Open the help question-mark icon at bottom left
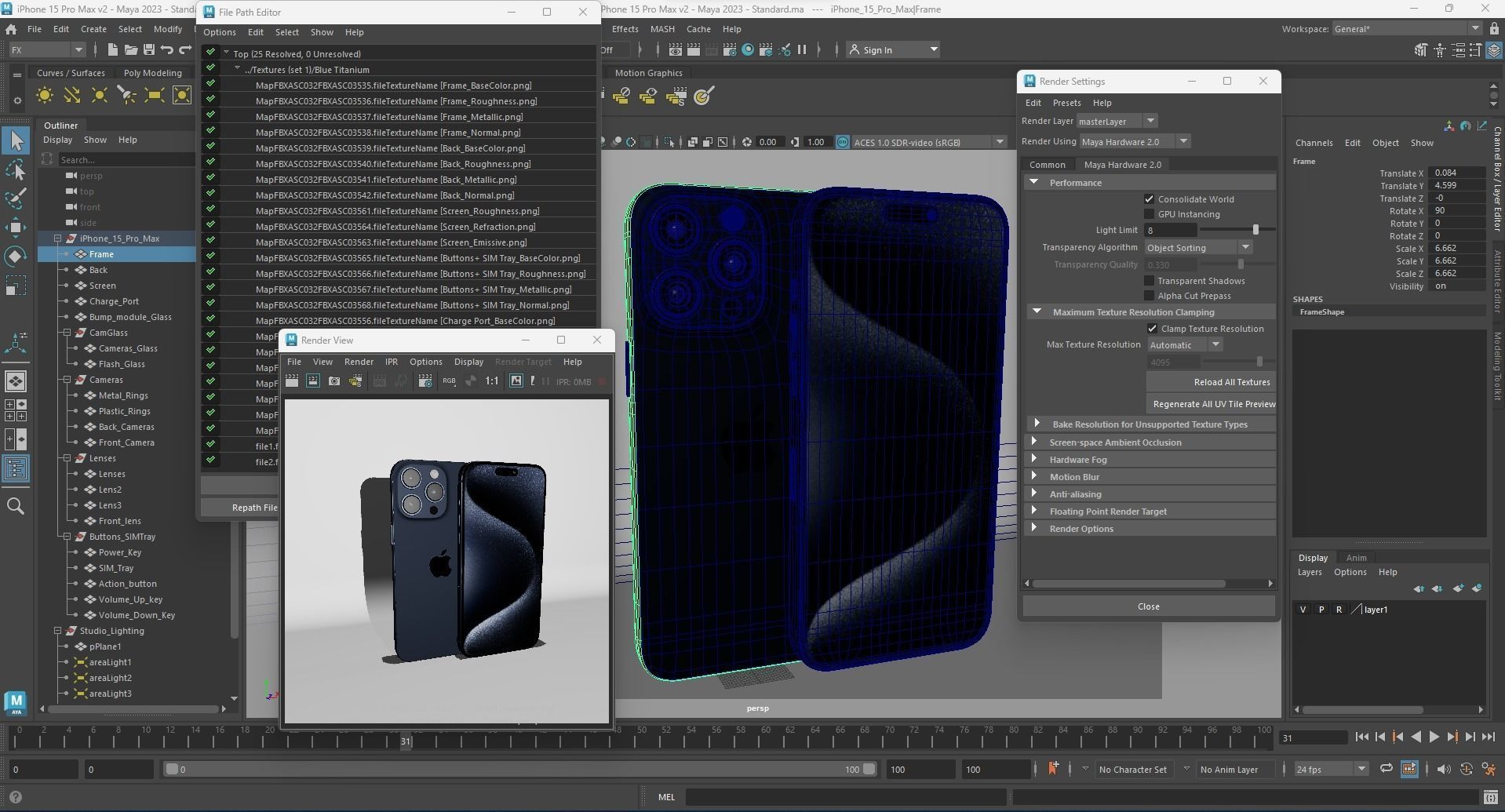 coord(15,797)
